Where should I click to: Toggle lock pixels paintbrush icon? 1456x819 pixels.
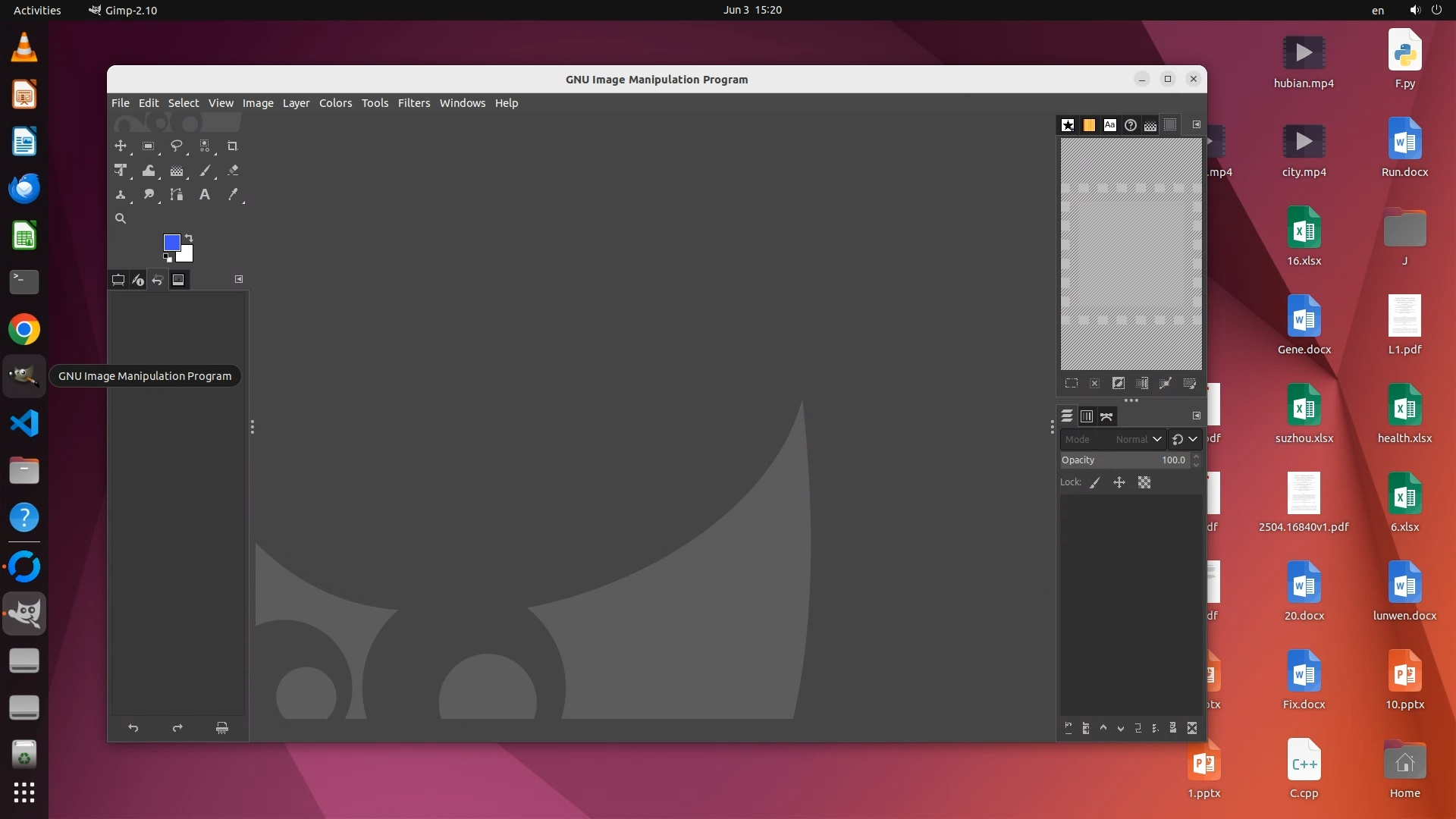coord(1094,482)
